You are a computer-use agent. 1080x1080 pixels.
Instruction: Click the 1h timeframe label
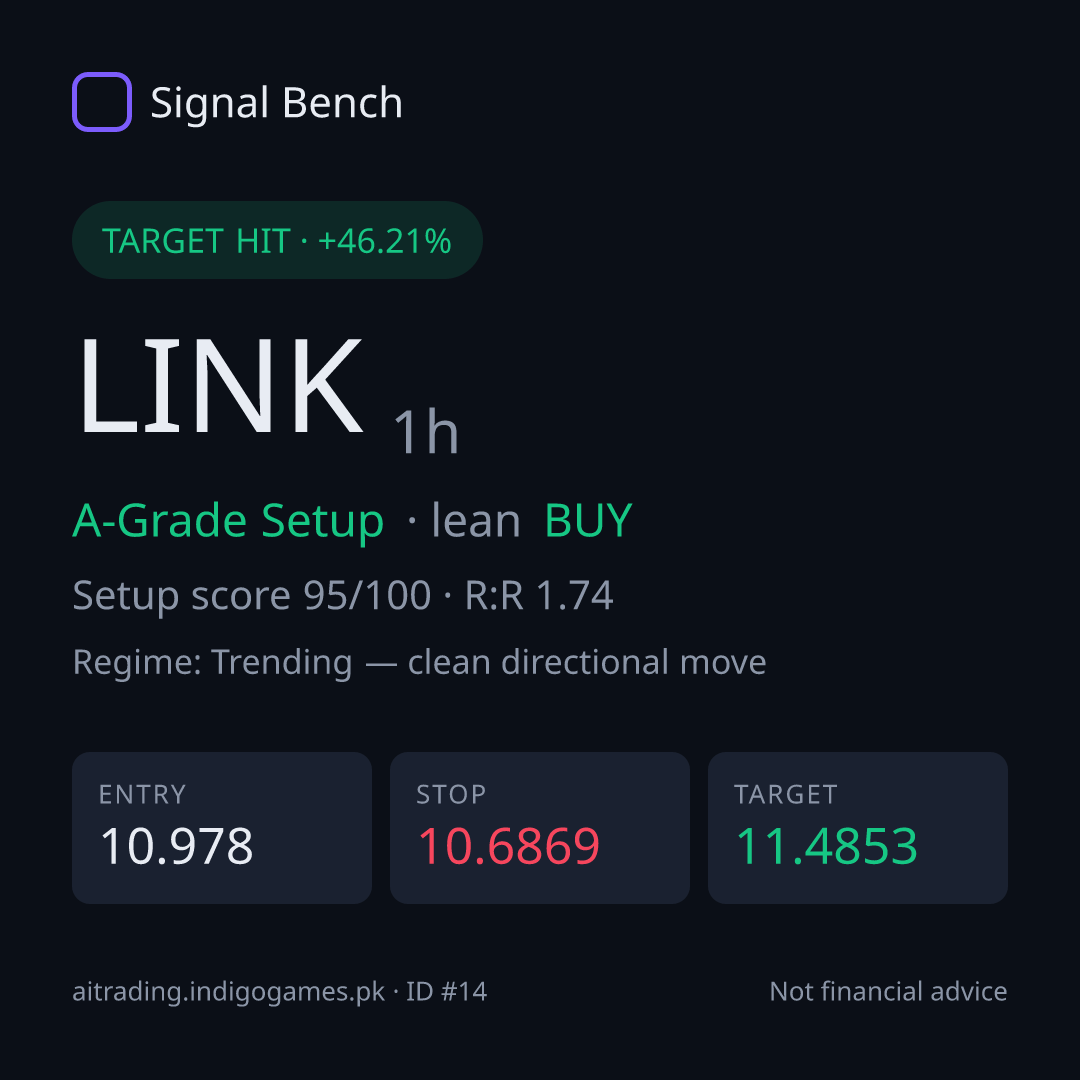[426, 432]
